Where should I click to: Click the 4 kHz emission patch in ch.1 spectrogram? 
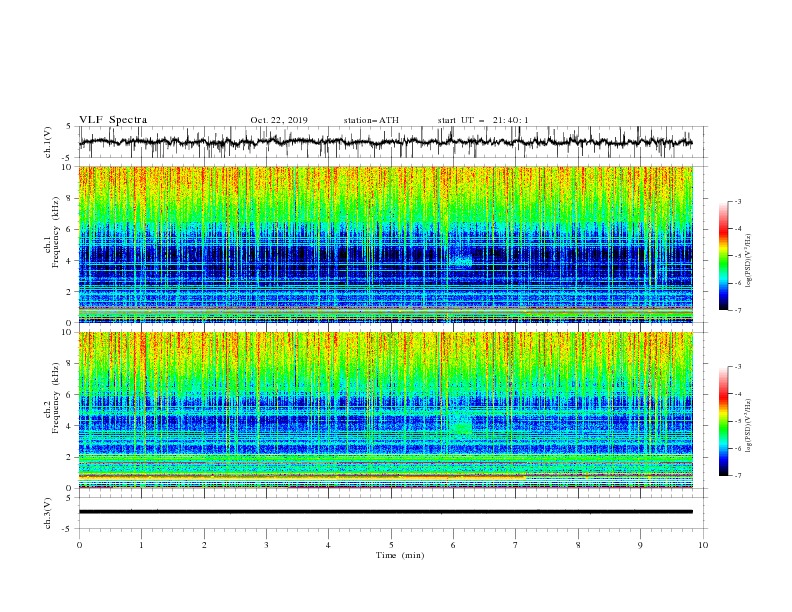point(462,262)
